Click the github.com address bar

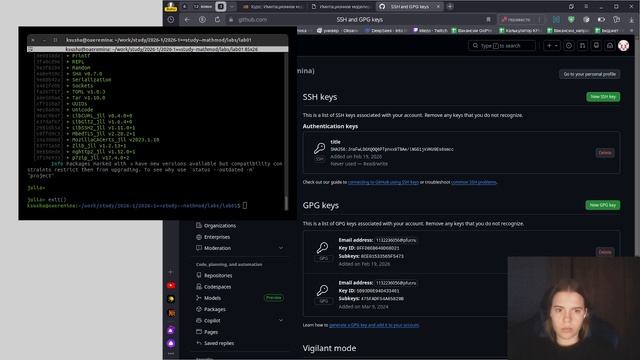click(x=359, y=20)
